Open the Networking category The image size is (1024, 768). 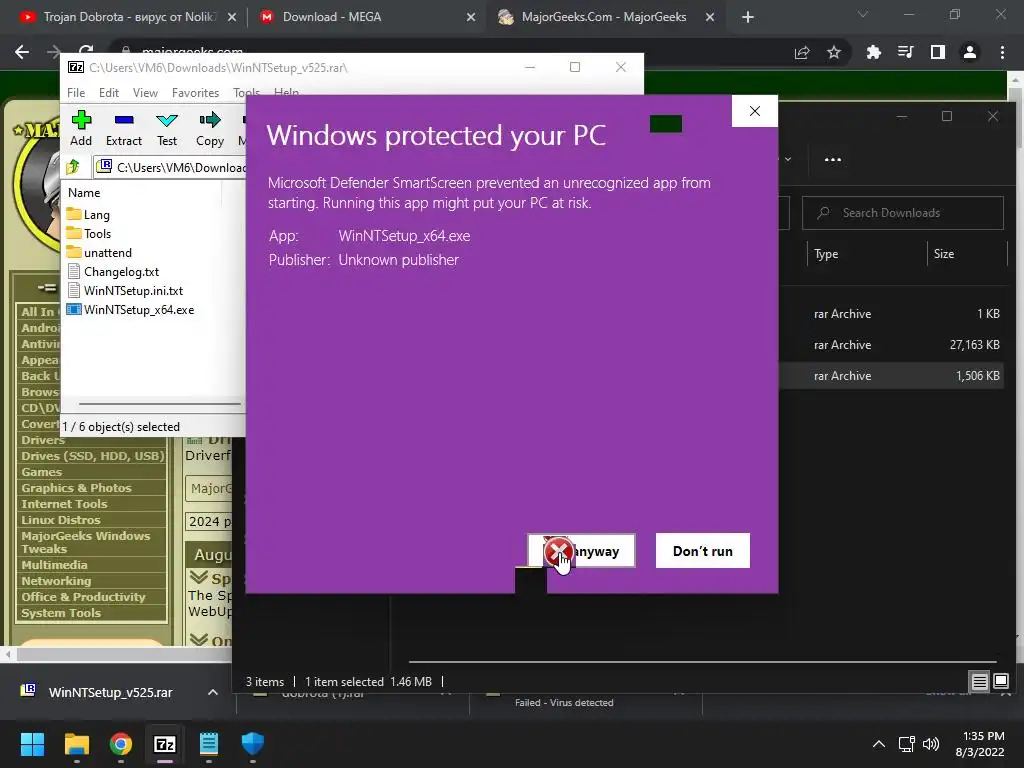(x=56, y=581)
